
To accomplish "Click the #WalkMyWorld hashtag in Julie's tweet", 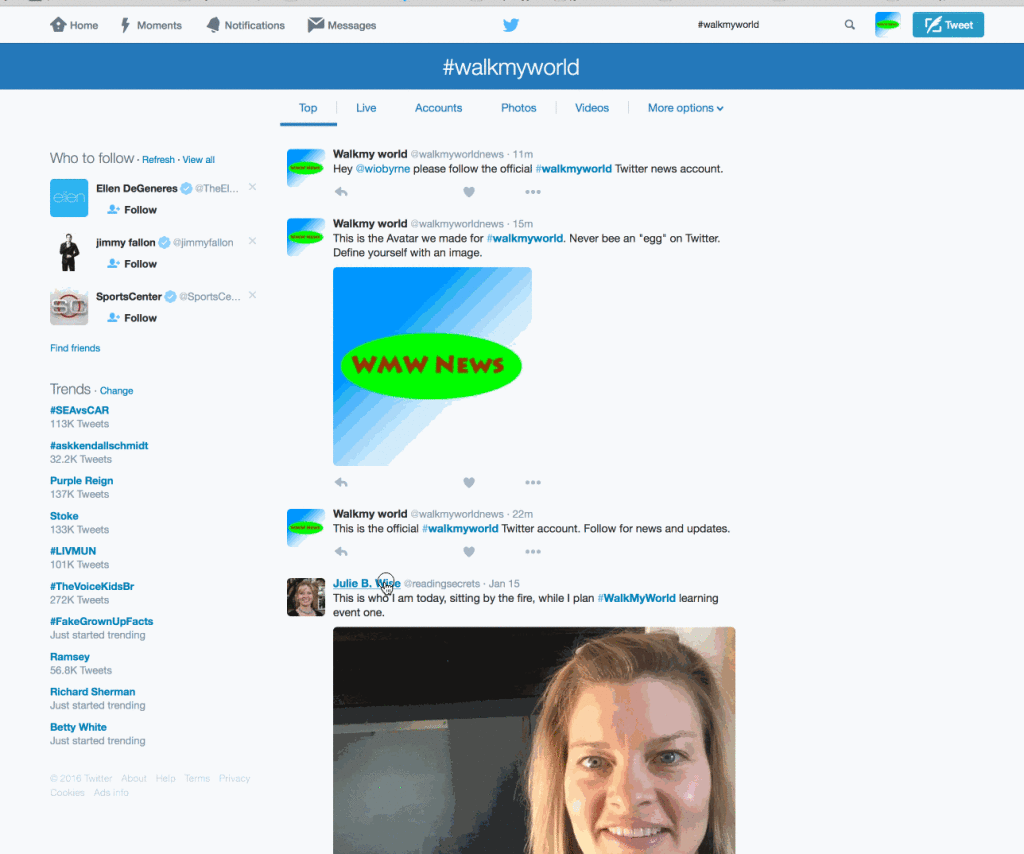I will (637, 598).
